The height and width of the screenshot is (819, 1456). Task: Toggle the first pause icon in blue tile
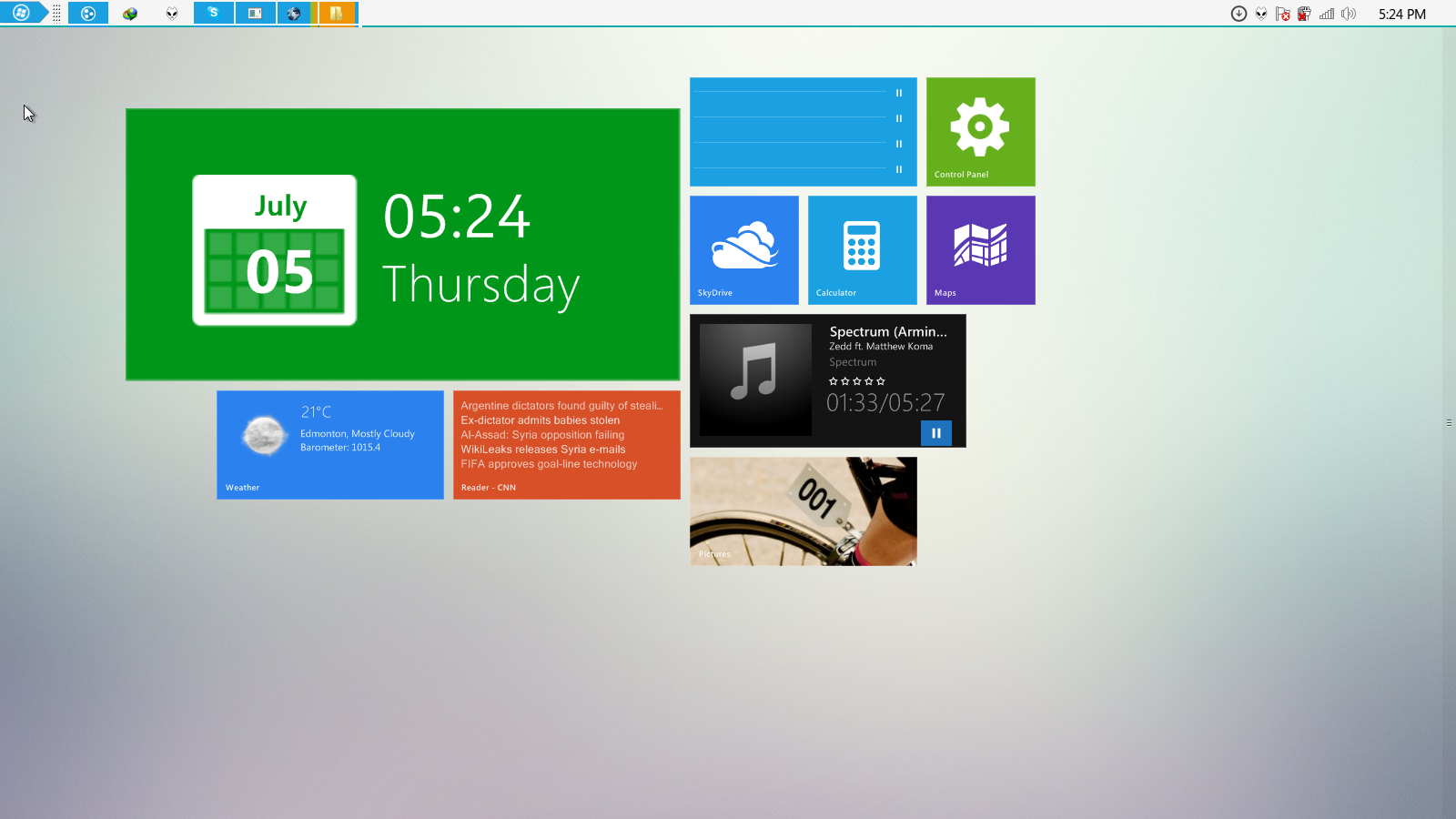(898, 93)
